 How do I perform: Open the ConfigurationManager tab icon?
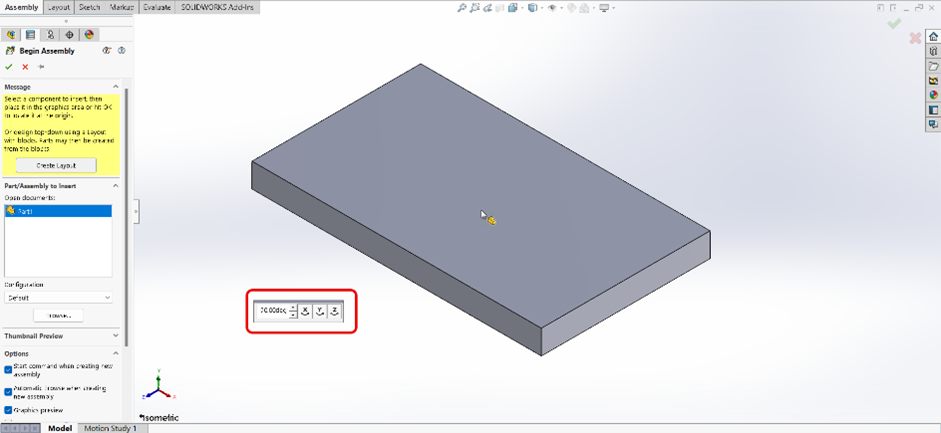pyautogui.click(x=50, y=35)
